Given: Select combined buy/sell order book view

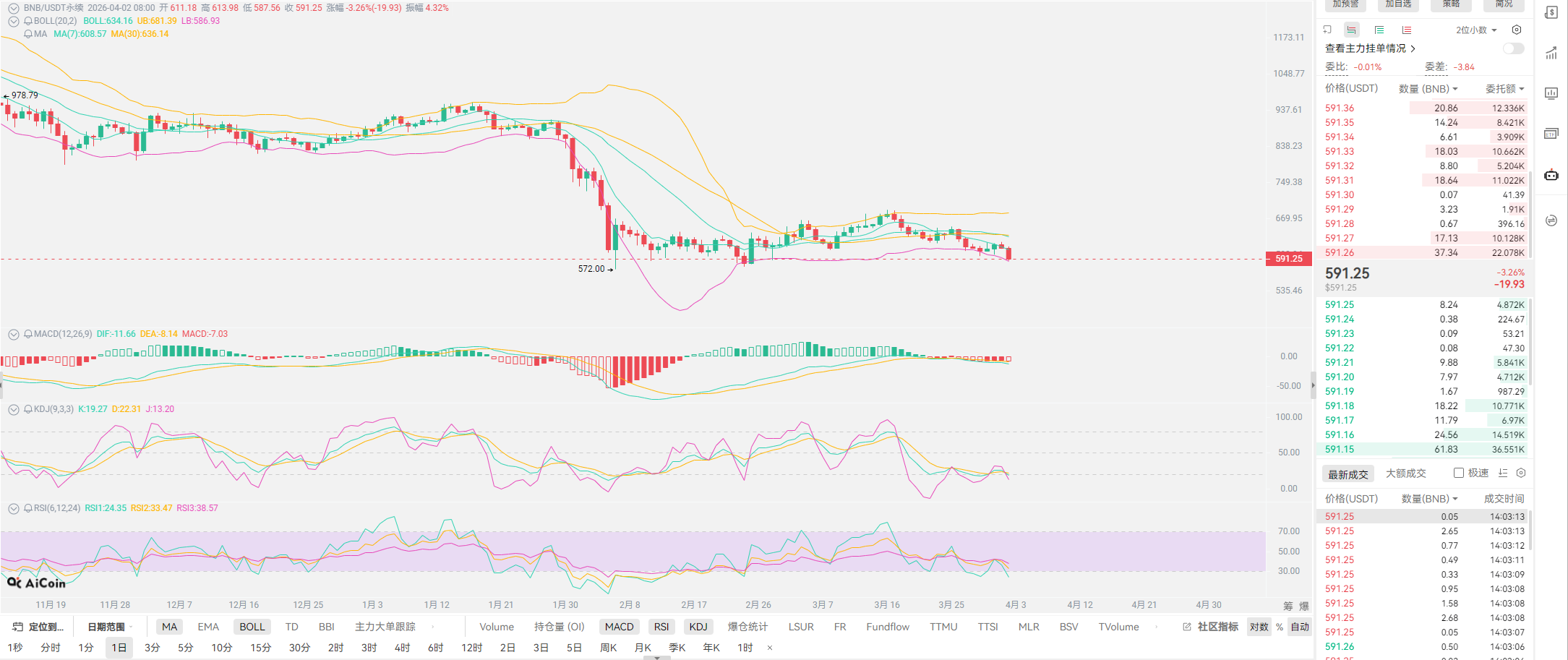Looking at the screenshot, I should [1351, 30].
